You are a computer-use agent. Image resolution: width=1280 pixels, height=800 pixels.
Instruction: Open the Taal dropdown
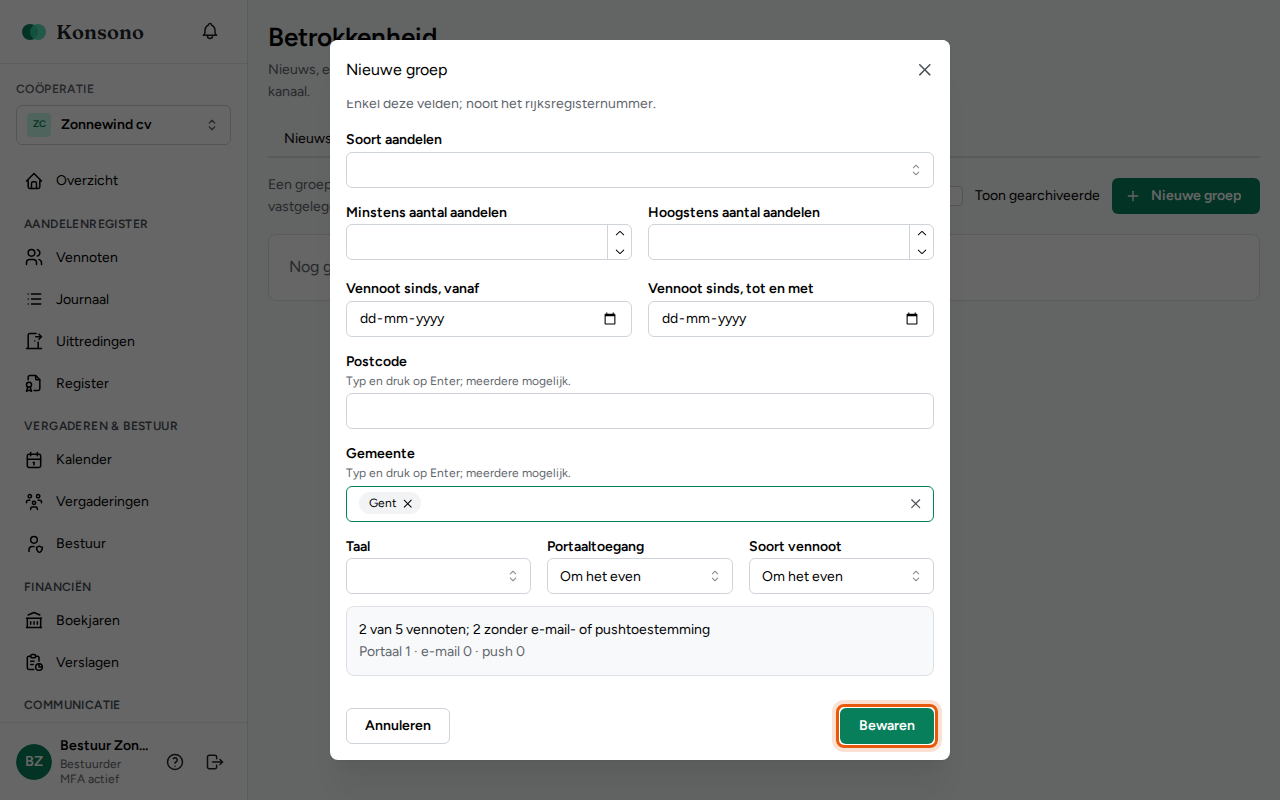(x=438, y=576)
